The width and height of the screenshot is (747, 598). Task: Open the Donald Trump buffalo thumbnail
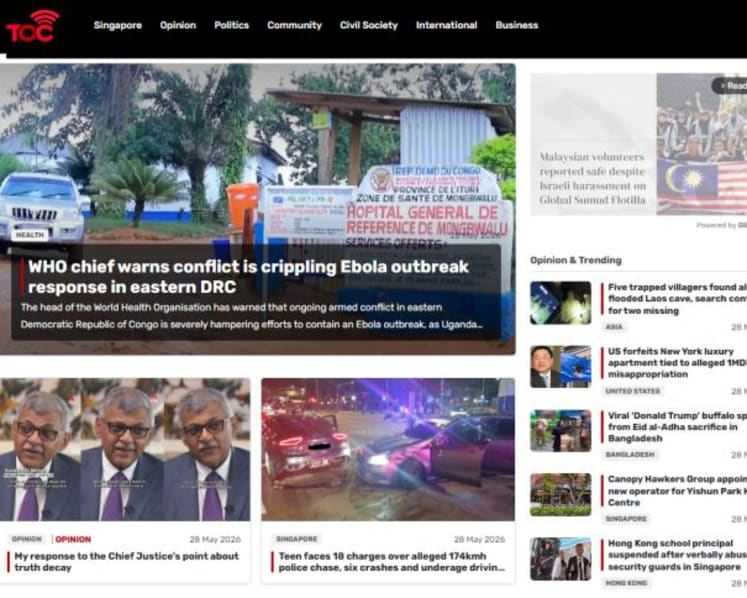(561, 431)
